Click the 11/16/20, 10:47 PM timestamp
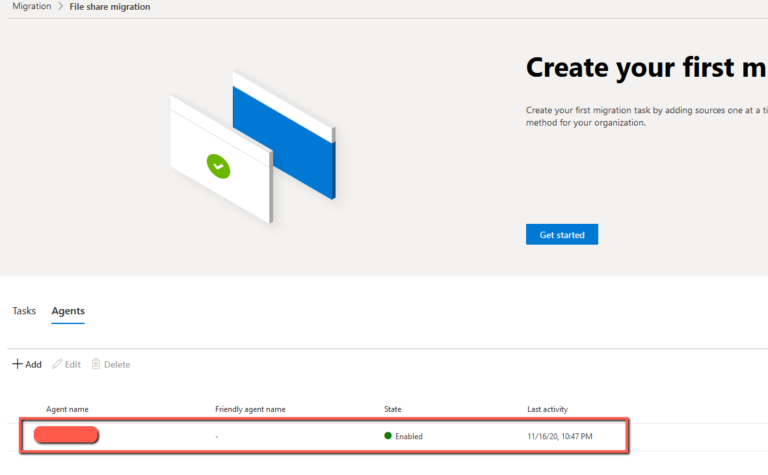The height and width of the screenshot is (475, 768). [x=559, y=436]
